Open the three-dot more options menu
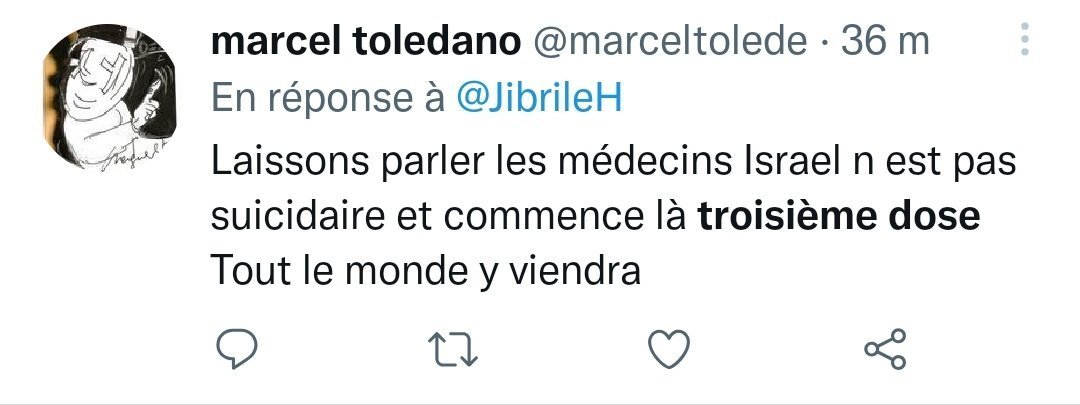 (1025, 39)
